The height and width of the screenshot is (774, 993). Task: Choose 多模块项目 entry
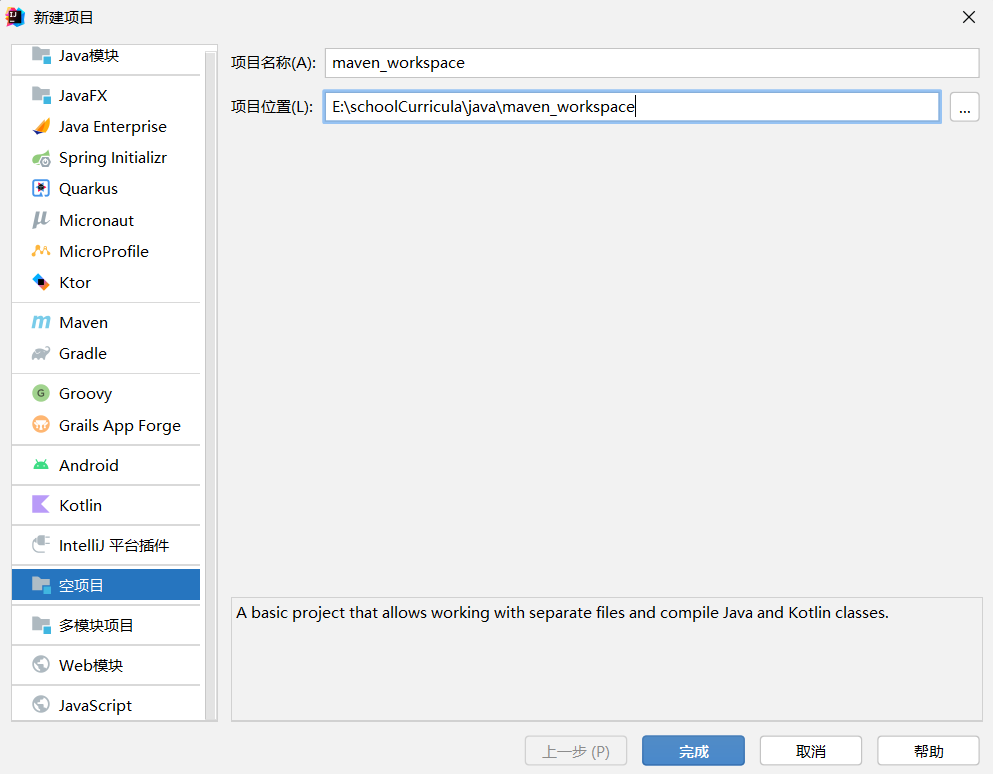coord(106,625)
